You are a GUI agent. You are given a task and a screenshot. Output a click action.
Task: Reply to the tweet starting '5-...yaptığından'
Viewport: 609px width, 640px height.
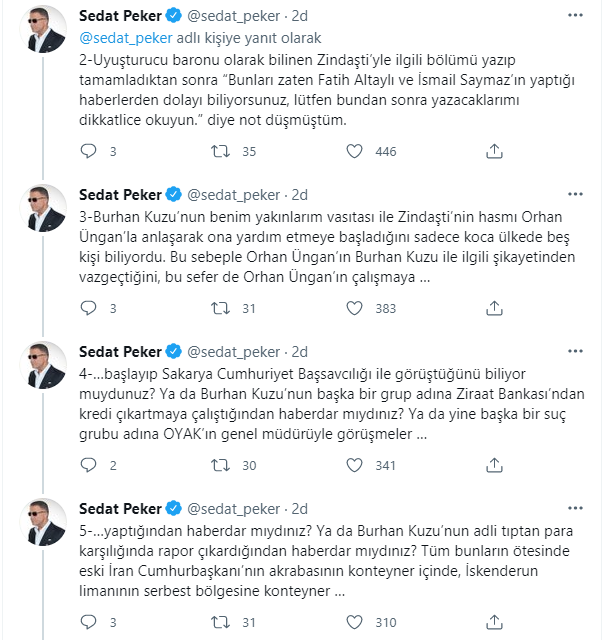pos(88,622)
